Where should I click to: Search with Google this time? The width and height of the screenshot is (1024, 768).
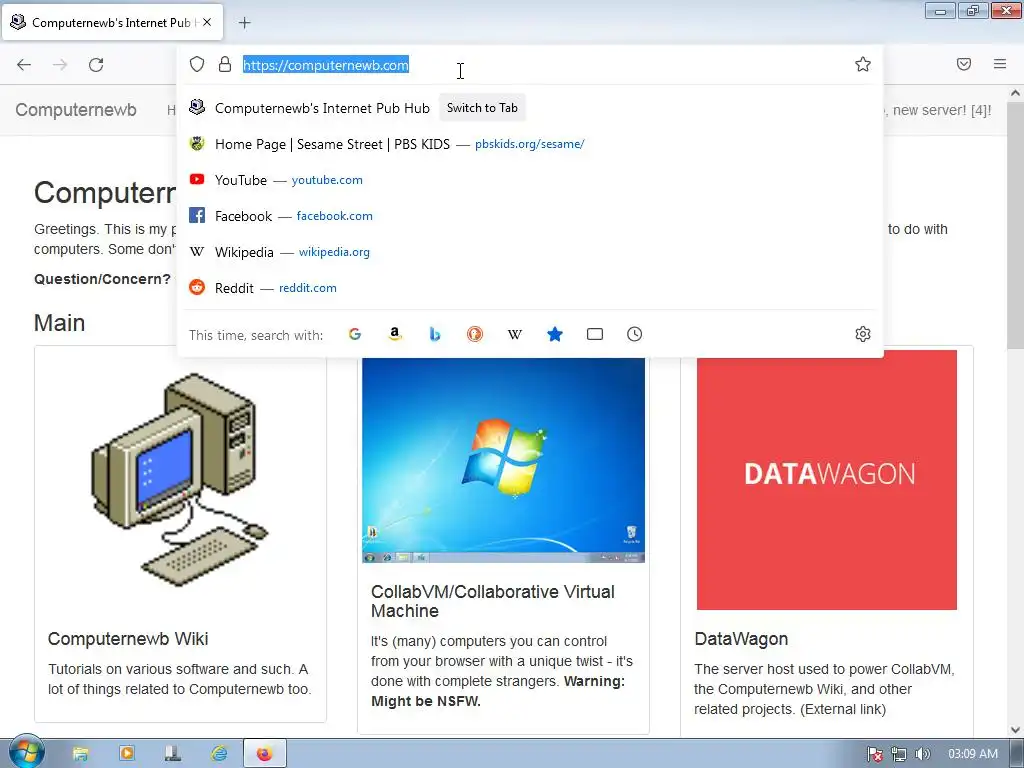point(355,334)
